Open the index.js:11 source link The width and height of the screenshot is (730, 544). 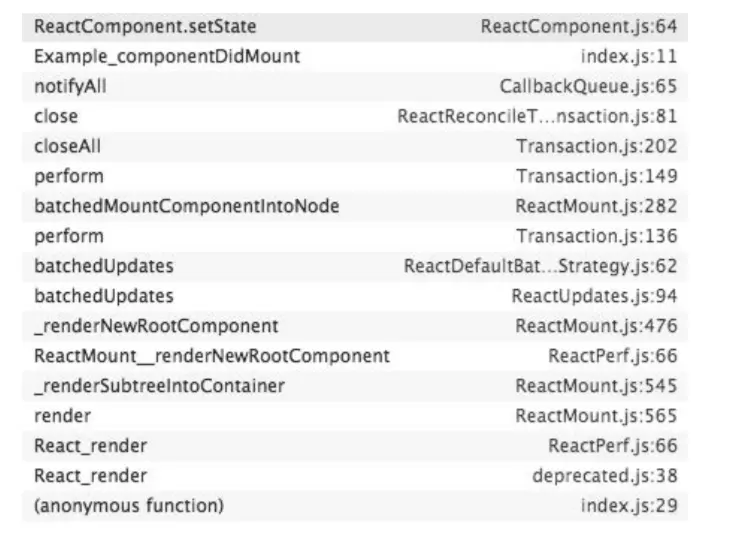629,56
